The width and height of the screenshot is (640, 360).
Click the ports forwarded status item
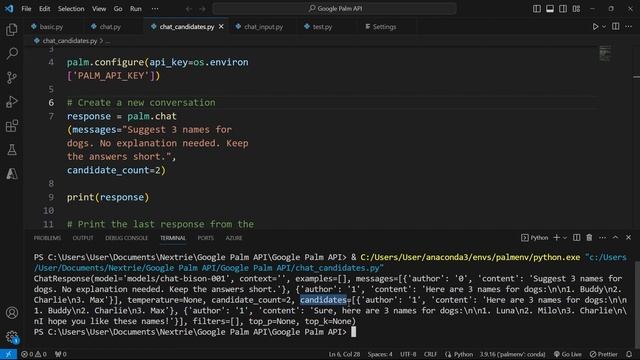tap(60, 354)
